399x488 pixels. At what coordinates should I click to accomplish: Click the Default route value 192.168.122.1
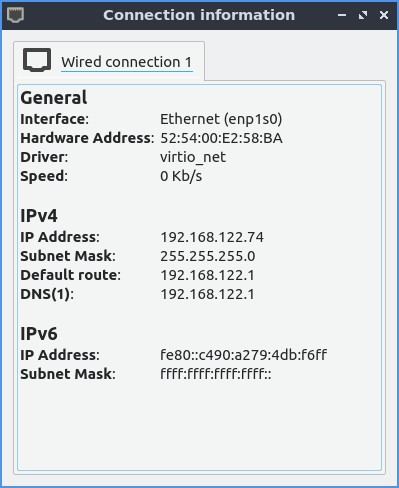[x=207, y=275]
